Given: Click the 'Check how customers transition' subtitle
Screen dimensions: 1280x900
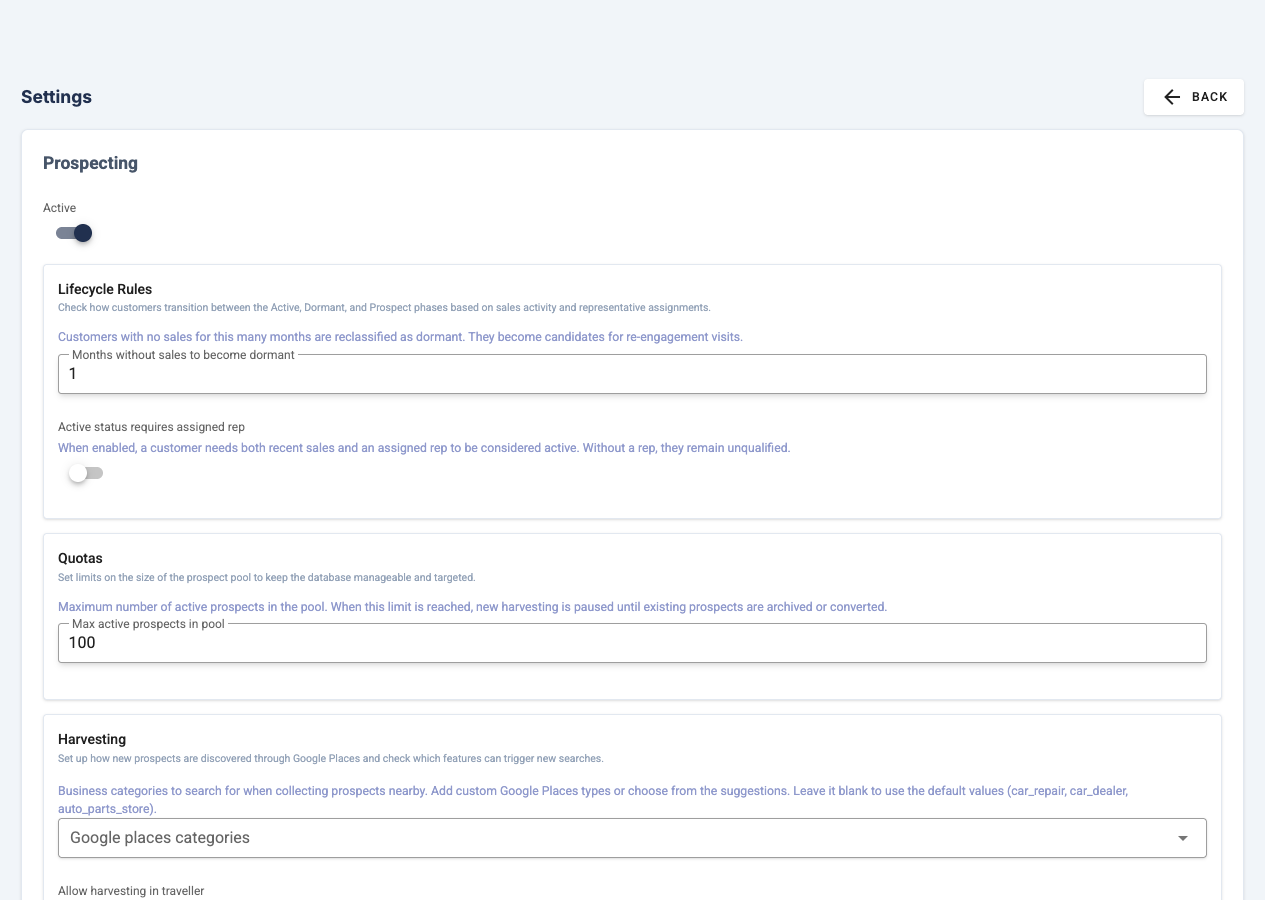Looking at the screenshot, I should pos(384,307).
